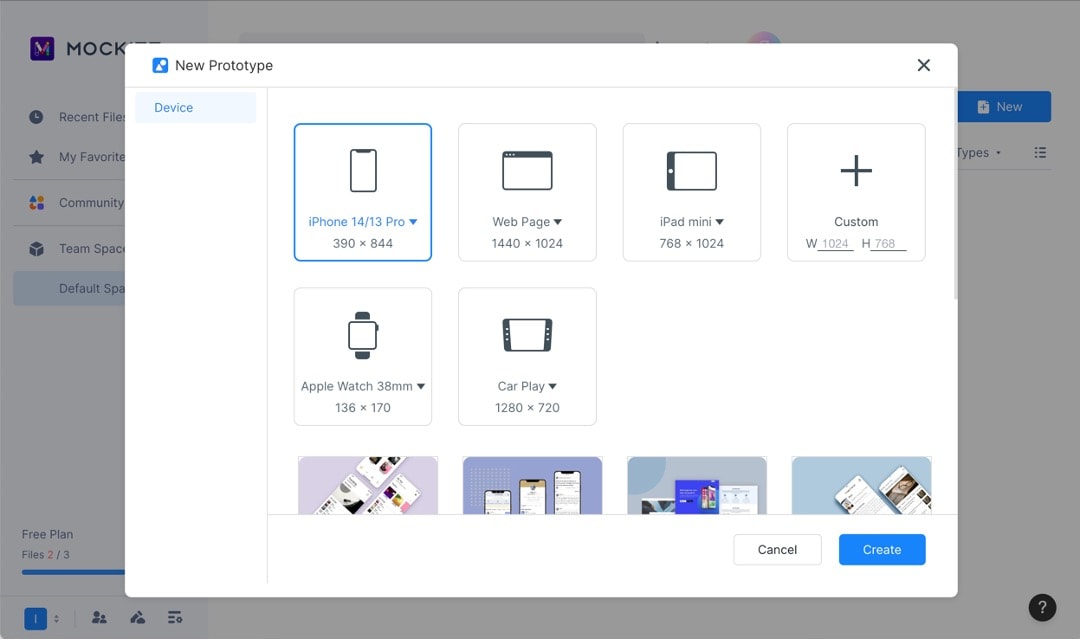Click the Custom size plus icon
Image resolution: width=1080 pixels, height=640 pixels.
(856, 170)
